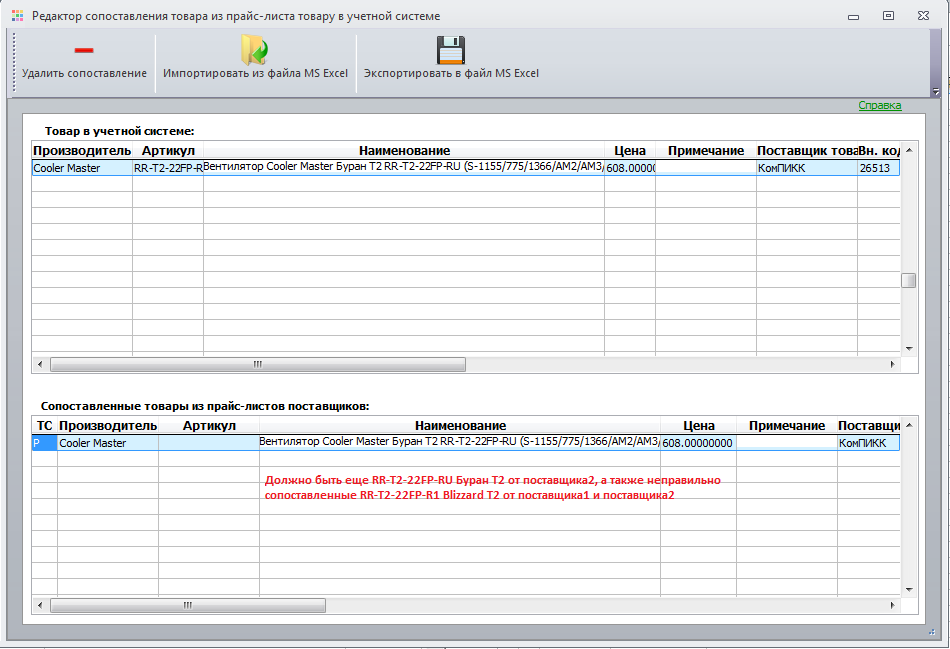Viewport: 950px width, 649px height.
Task: Click 'Импортировать из файла MS Excel' label
Action: click(255, 73)
